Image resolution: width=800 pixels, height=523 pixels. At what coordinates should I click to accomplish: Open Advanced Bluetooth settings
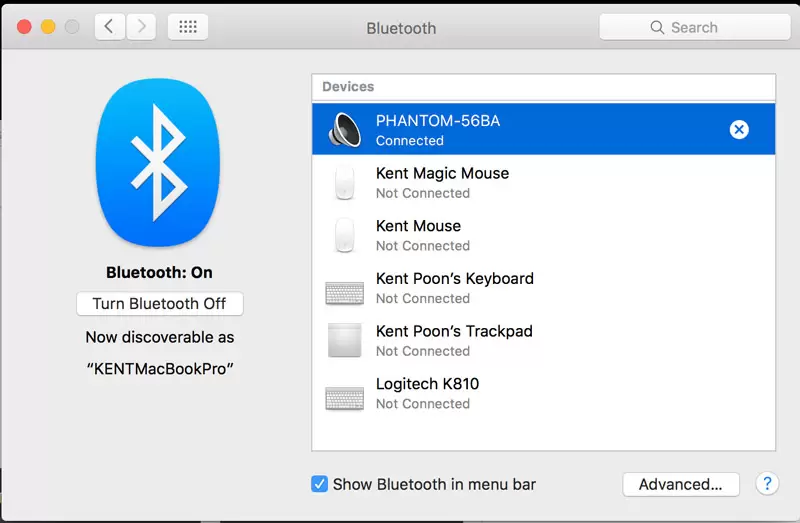point(680,484)
